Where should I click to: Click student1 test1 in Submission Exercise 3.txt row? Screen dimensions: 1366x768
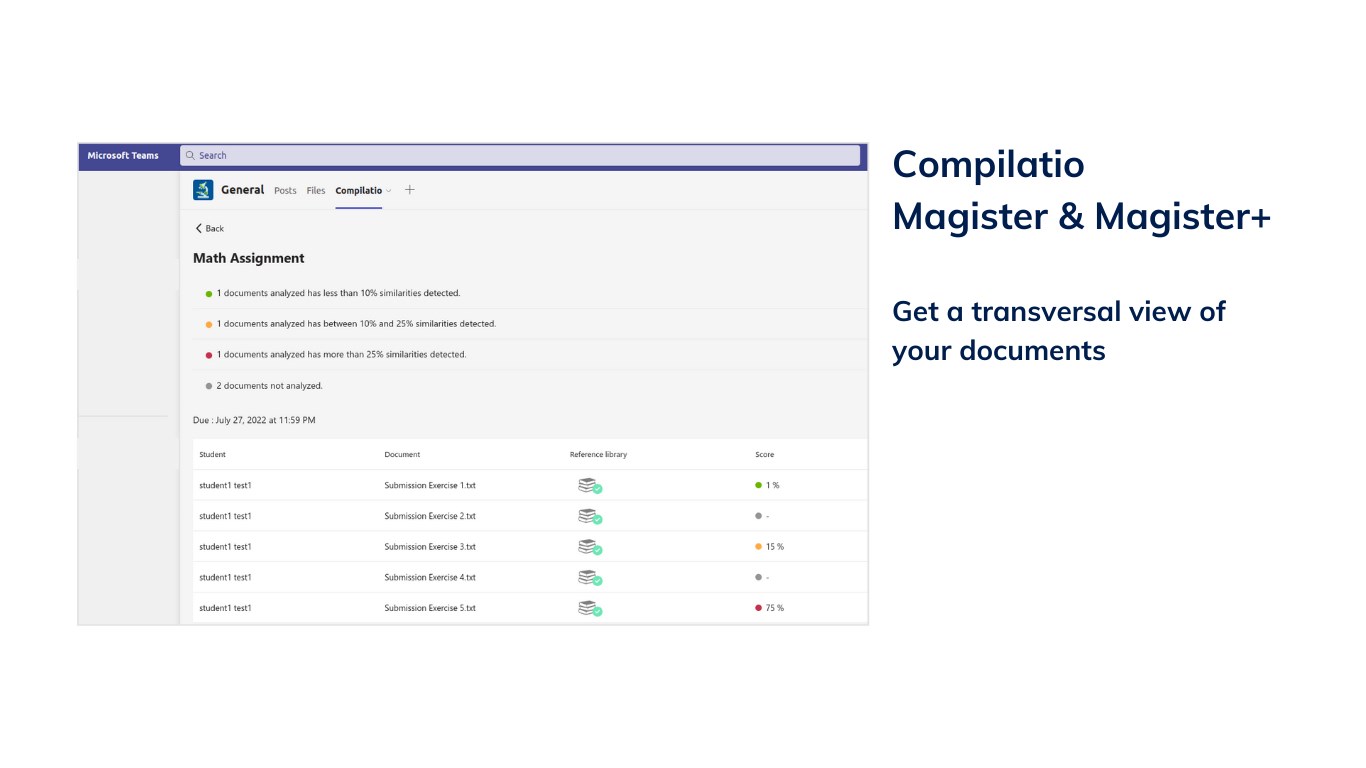[225, 548]
